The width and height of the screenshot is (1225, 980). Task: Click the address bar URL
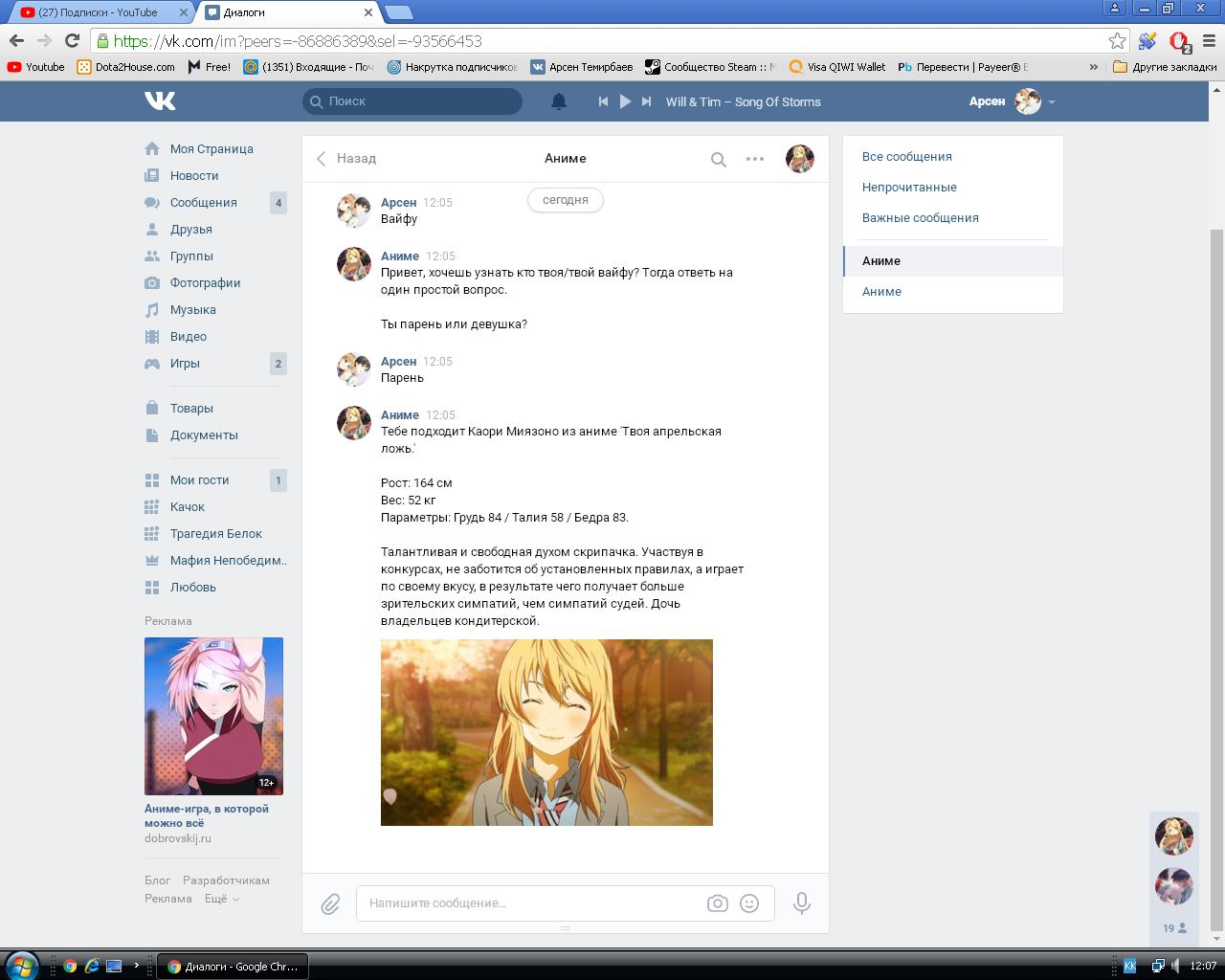click(x=298, y=41)
